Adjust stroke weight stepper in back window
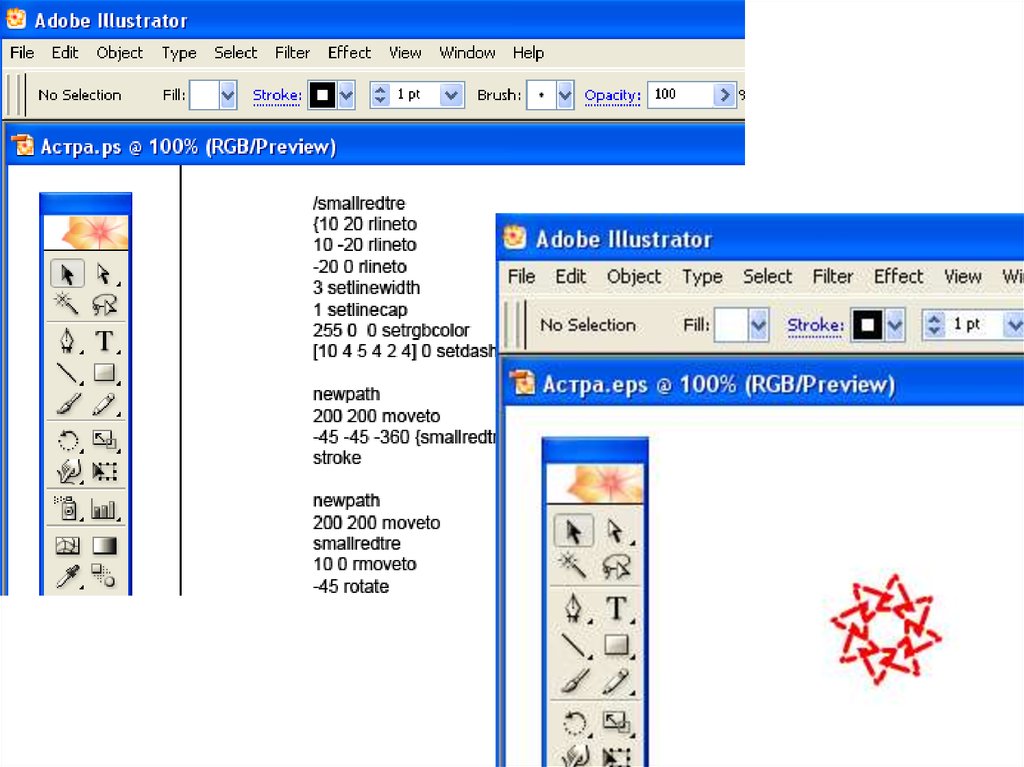1024x767 pixels. [380, 95]
